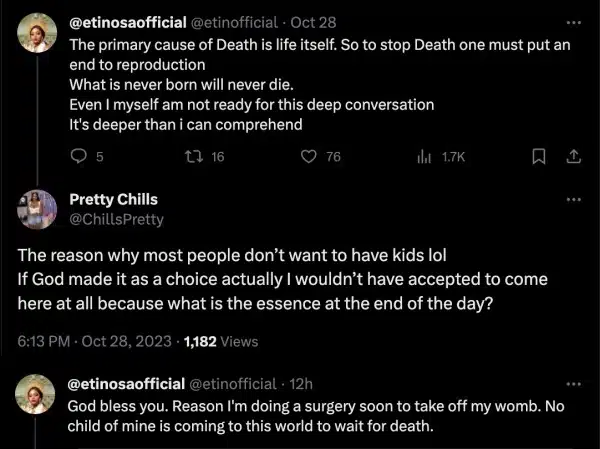Open more options on Pretty Chills tweet
600x449 pixels.
click(573, 199)
